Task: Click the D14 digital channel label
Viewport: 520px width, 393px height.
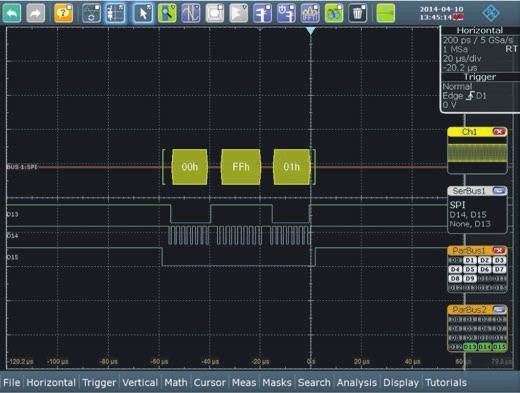Action: click(x=12, y=236)
